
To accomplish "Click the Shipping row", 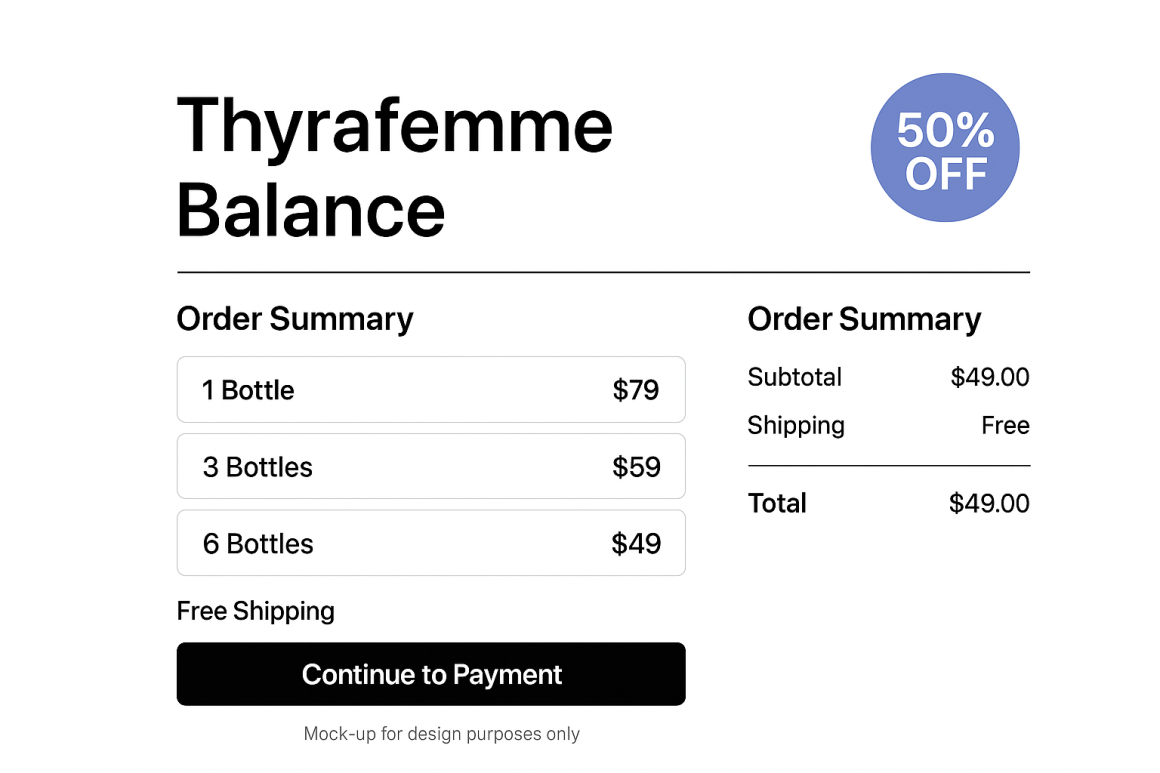I will click(x=796, y=425).
